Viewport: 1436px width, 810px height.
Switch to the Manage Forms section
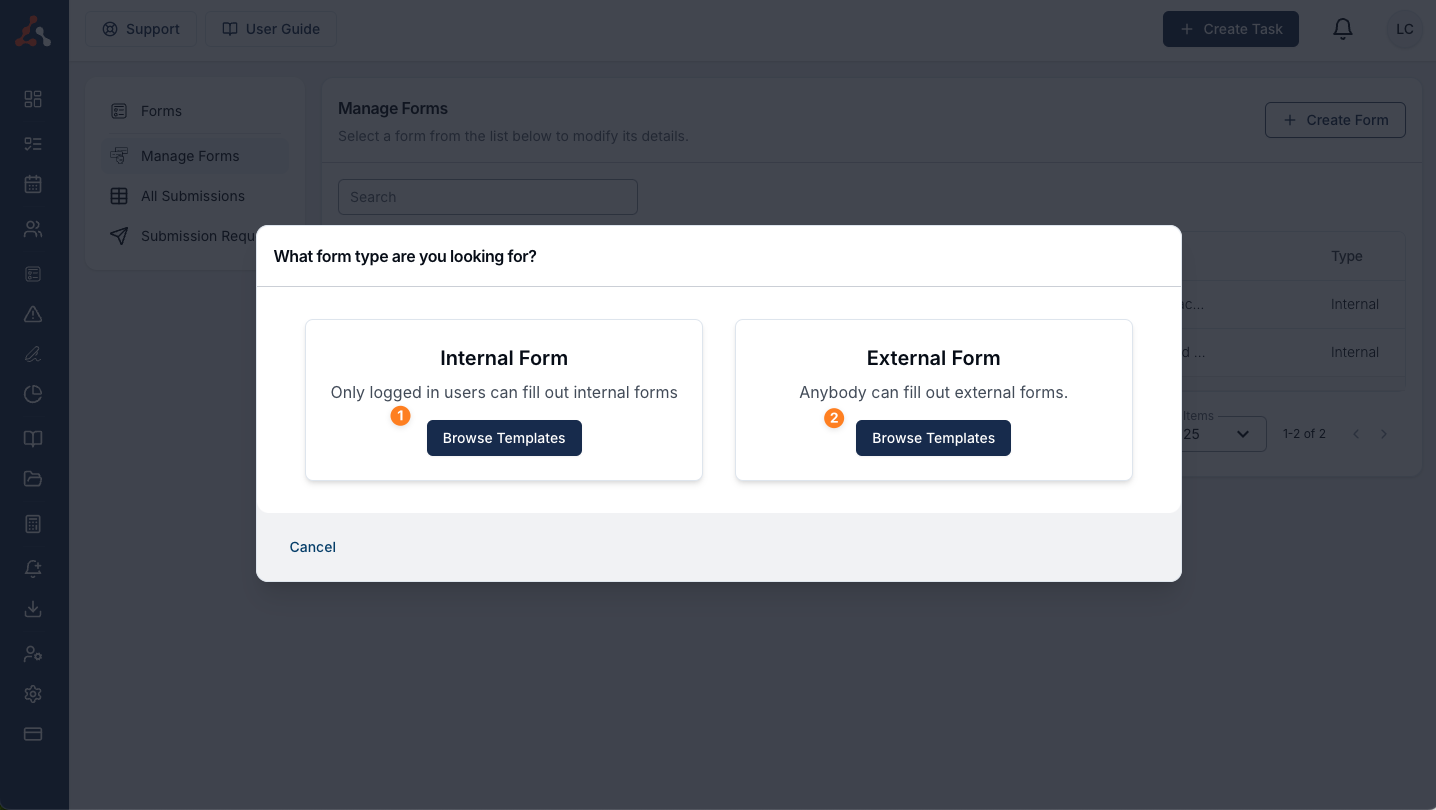190,156
